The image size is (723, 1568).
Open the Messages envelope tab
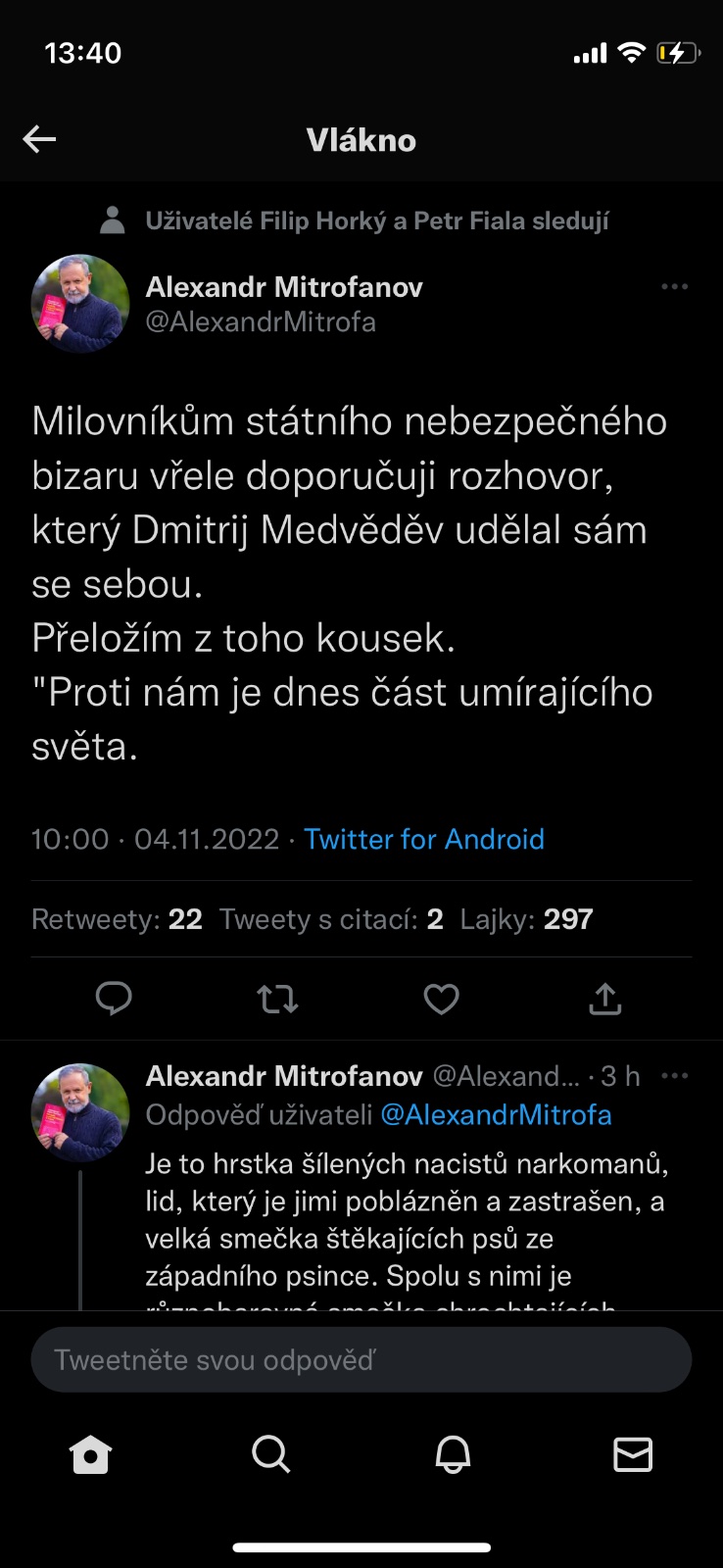(633, 1455)
